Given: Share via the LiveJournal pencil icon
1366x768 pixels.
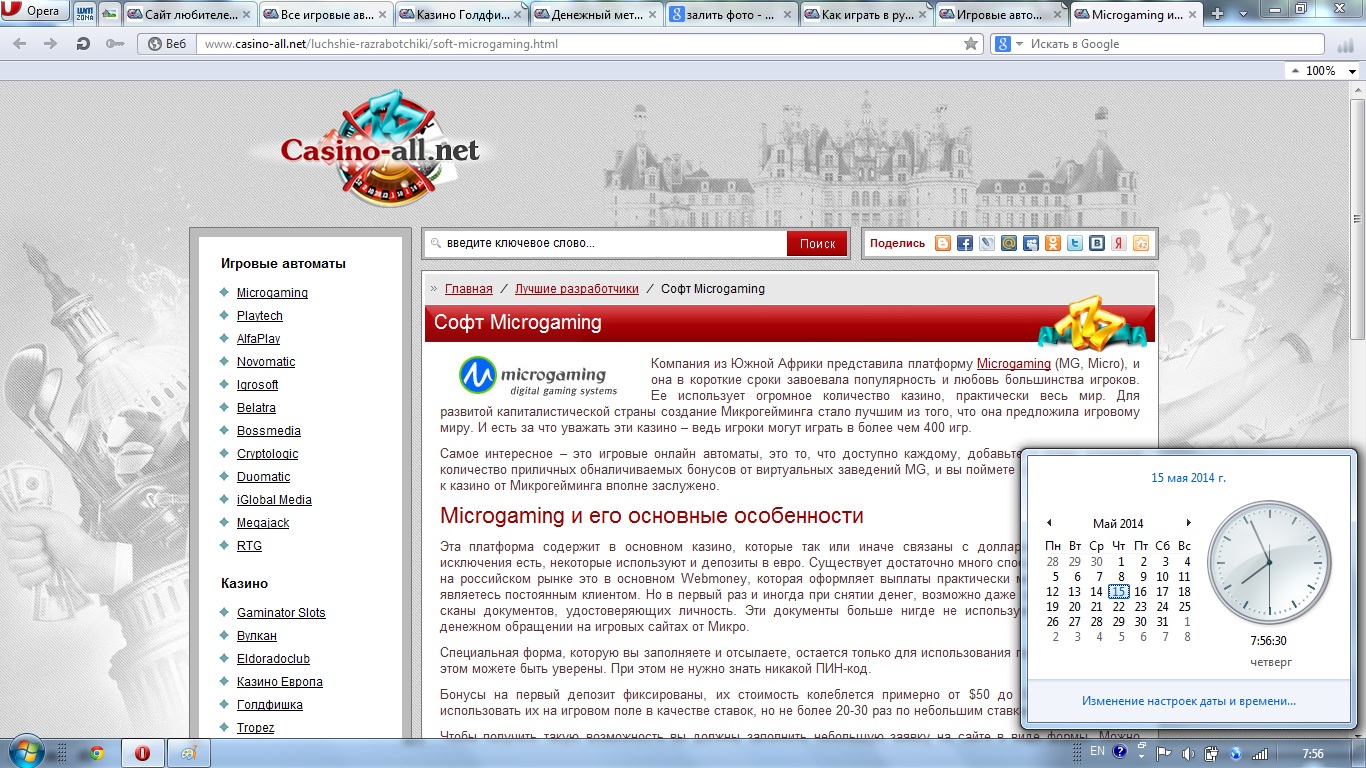Looking at the screenshot, I should click(987, 243).
